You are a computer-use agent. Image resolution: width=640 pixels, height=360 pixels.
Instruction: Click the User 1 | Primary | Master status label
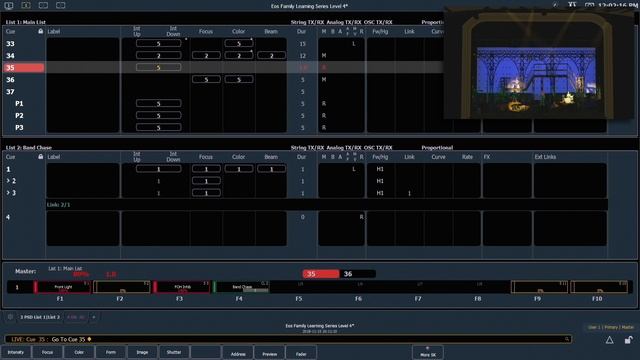click(611, 327)
